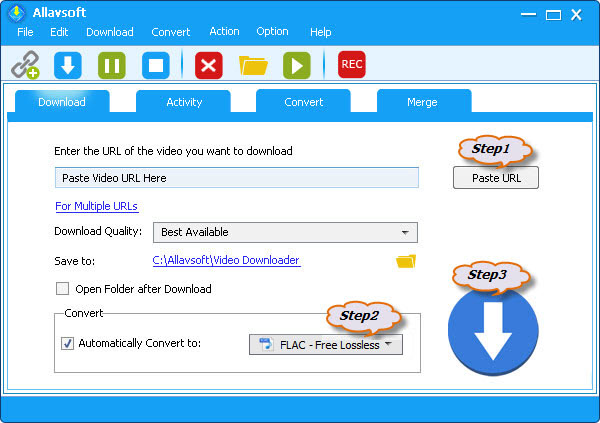
Task: Open the Help menu
Action: 321,32
